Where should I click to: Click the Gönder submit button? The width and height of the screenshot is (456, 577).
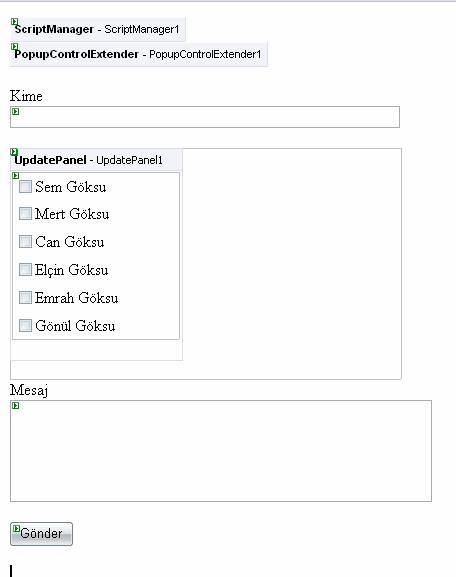(41, 534)
